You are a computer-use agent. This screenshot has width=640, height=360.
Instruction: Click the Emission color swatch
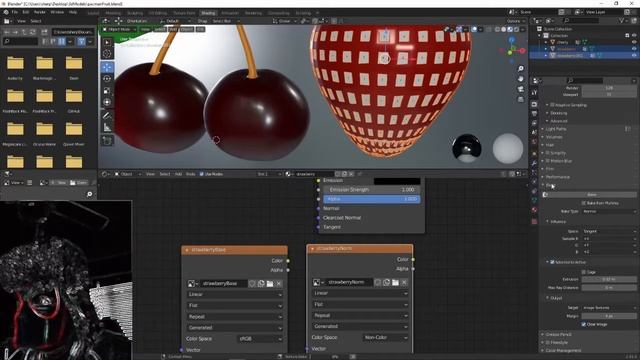coord(397,180)
